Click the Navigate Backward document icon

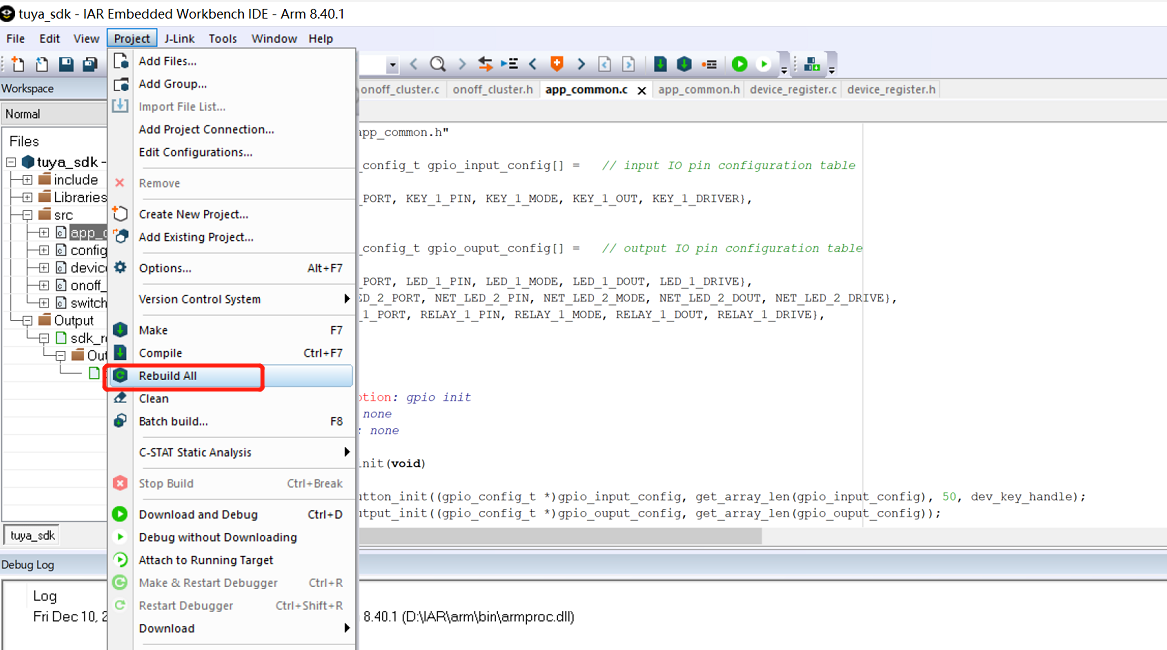click(x=604, y=64)
